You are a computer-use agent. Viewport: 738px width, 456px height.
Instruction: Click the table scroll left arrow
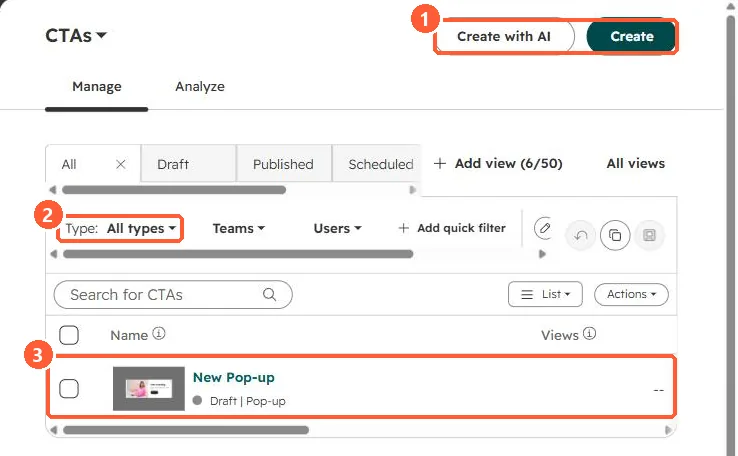[x=54, y=430]
